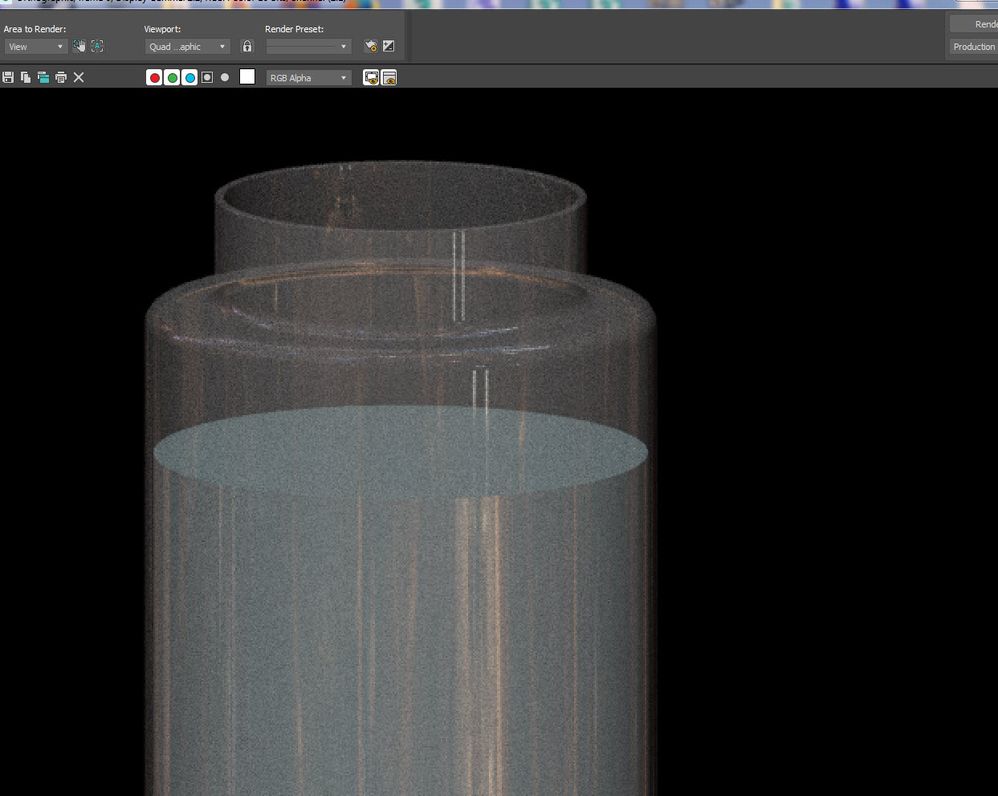Screen dimensions: 998x796
Task: Toggle the blue channel display
Action: [x=190, y=78]
